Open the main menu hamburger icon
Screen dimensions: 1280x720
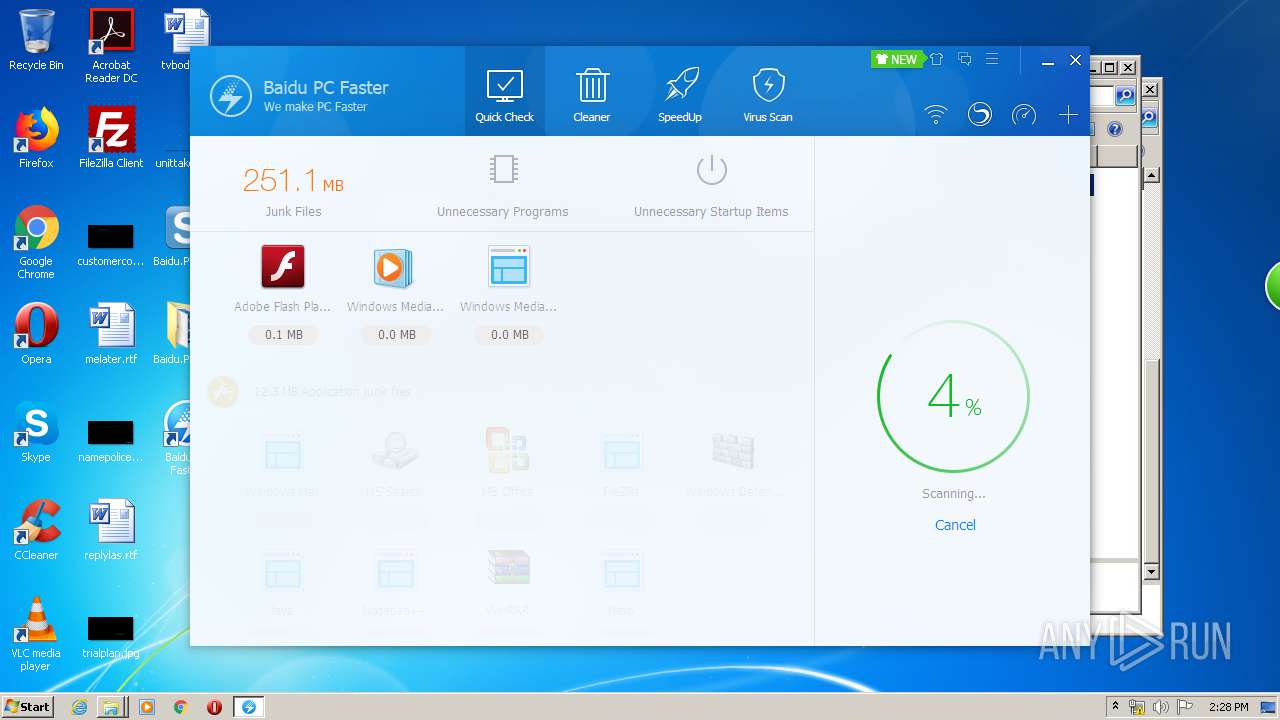pos(992,60)
